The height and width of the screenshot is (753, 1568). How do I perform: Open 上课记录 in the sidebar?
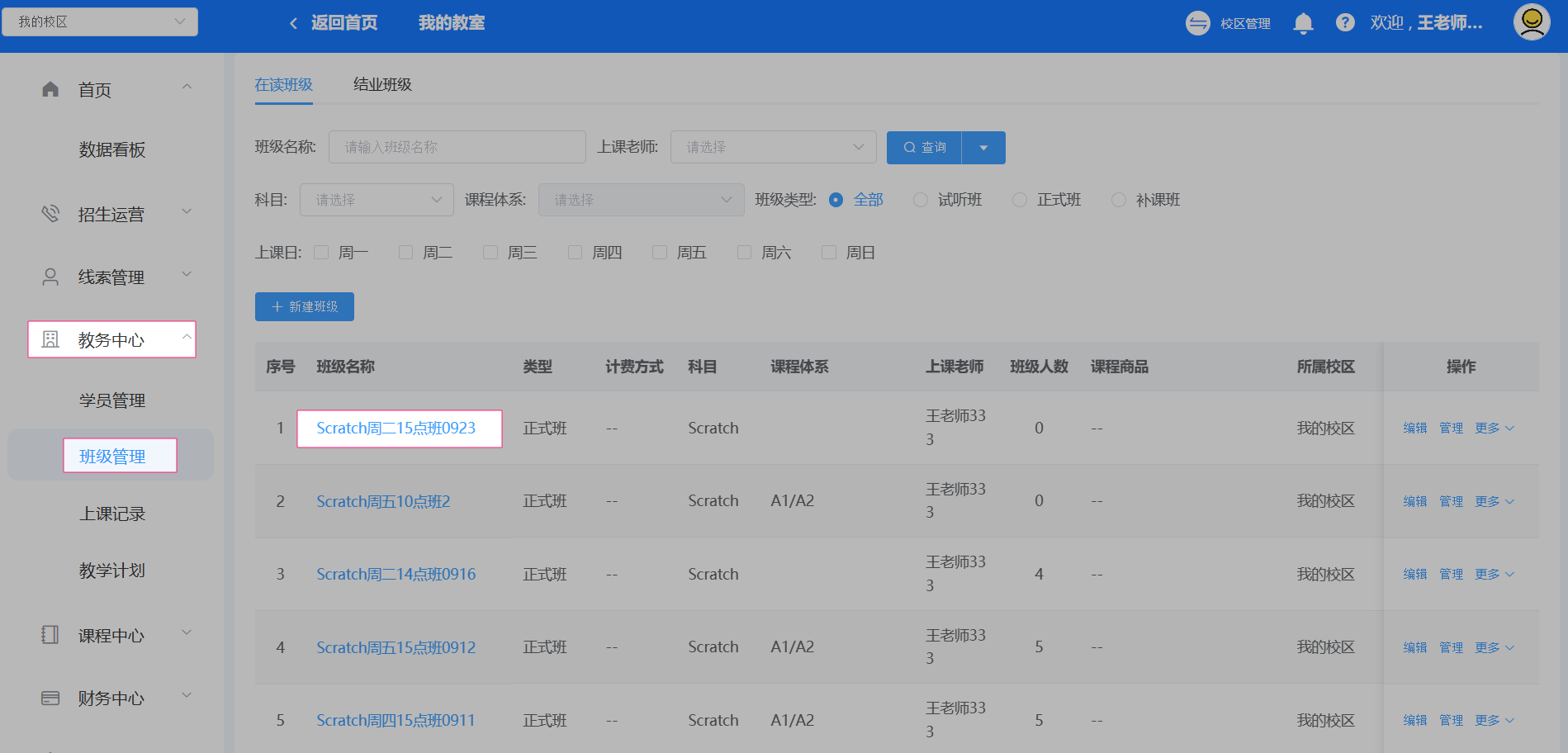(112, 514)
